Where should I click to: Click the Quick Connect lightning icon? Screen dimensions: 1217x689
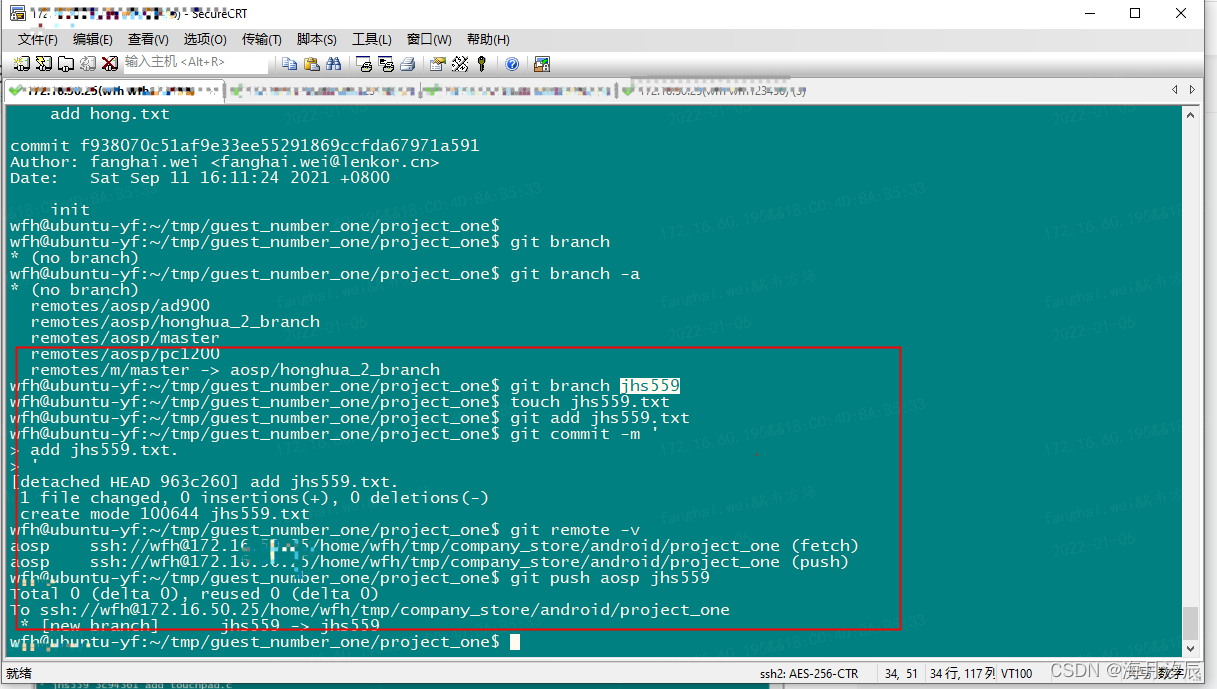pyautogui.click(x=43, y=64)
